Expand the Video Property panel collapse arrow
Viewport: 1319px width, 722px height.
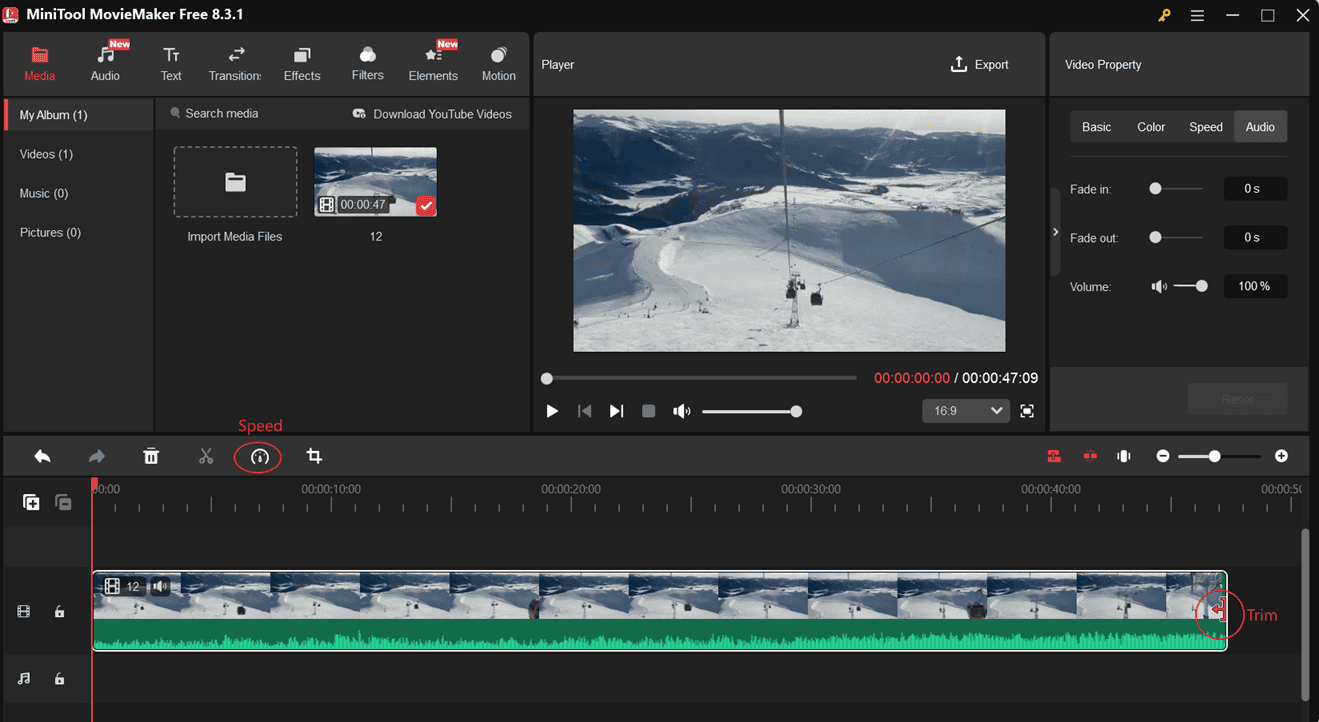pyautogui.click(x=1055, y=232)
